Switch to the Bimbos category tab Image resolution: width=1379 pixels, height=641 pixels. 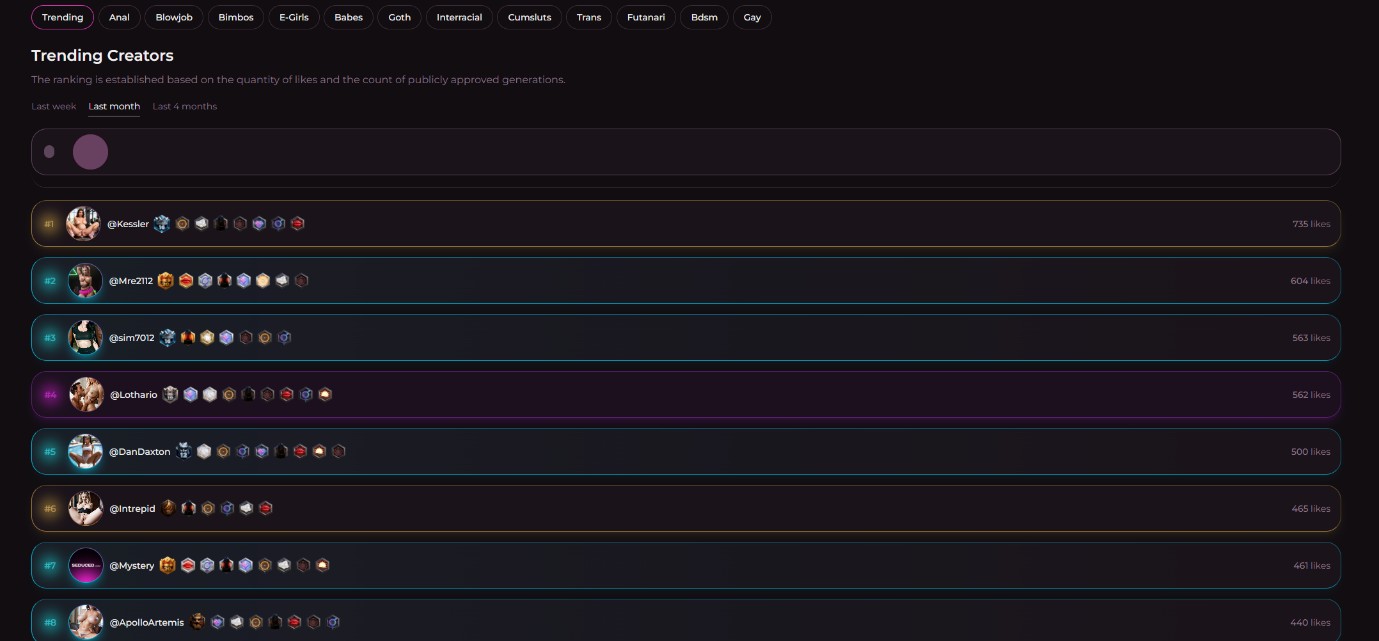point(236,17)
